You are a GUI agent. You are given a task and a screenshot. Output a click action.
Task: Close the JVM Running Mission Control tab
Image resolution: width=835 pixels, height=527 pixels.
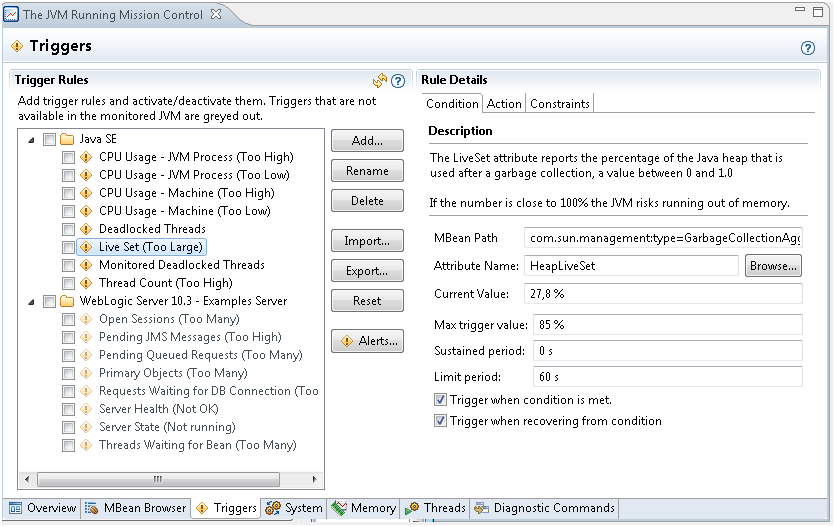(x=216, y=15)
